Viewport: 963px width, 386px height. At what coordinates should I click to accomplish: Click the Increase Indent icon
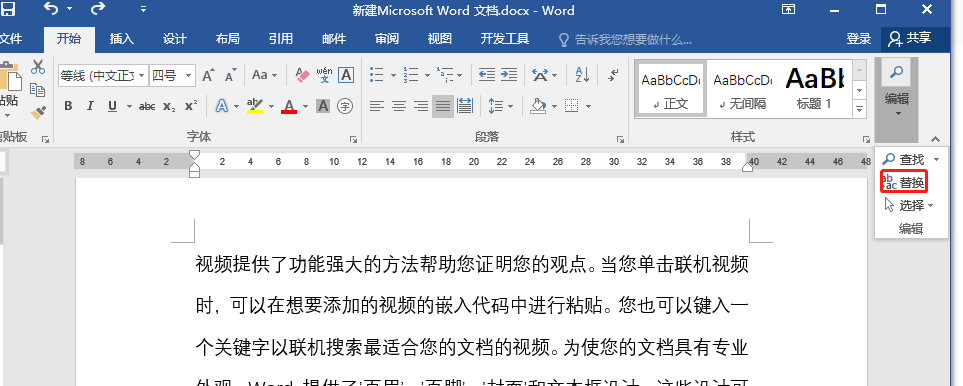(509, 75)
